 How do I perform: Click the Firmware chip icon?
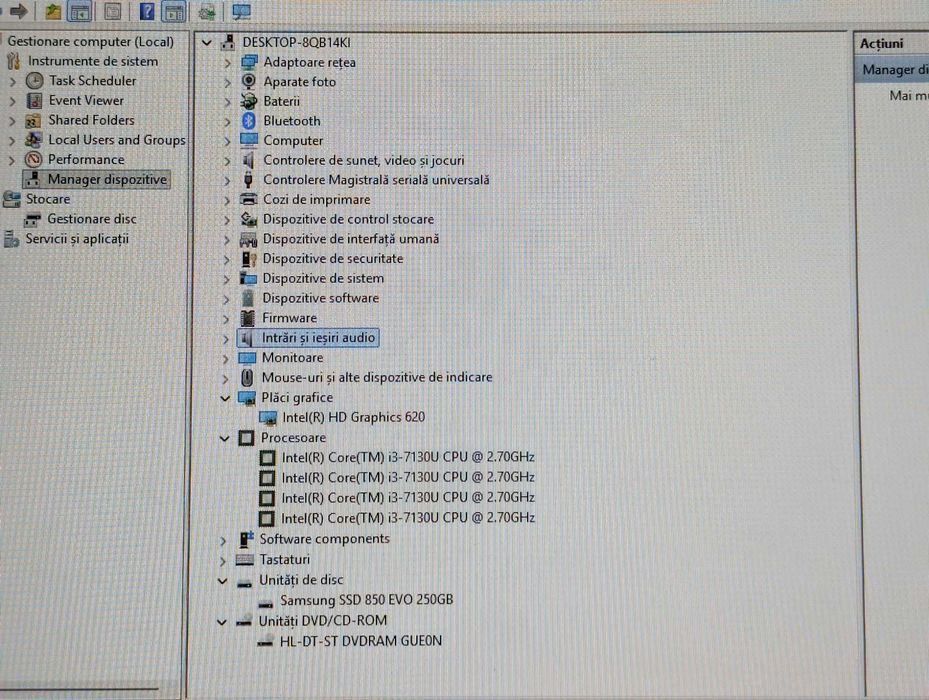[248, 318]
